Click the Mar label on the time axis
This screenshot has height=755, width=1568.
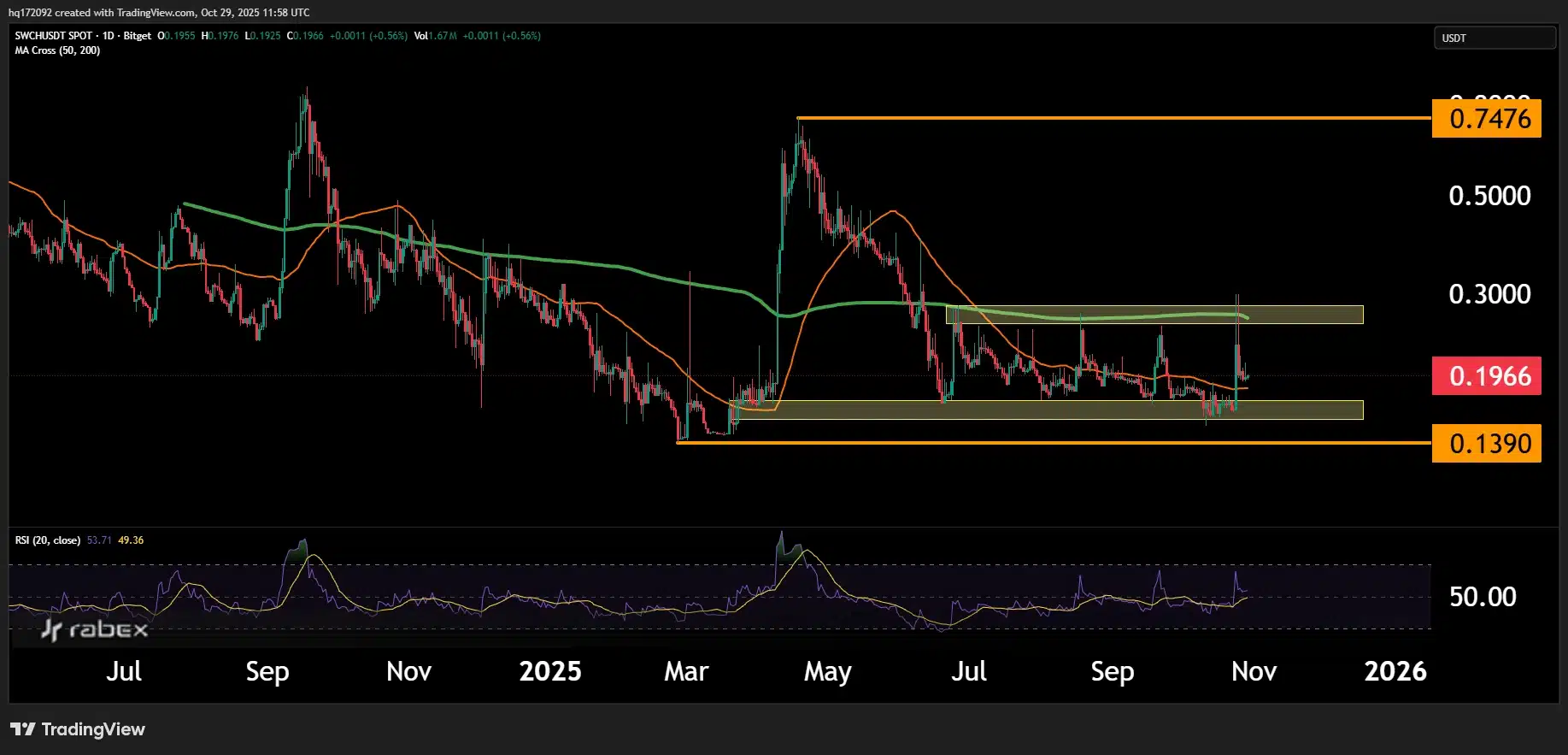coord(686,672)
